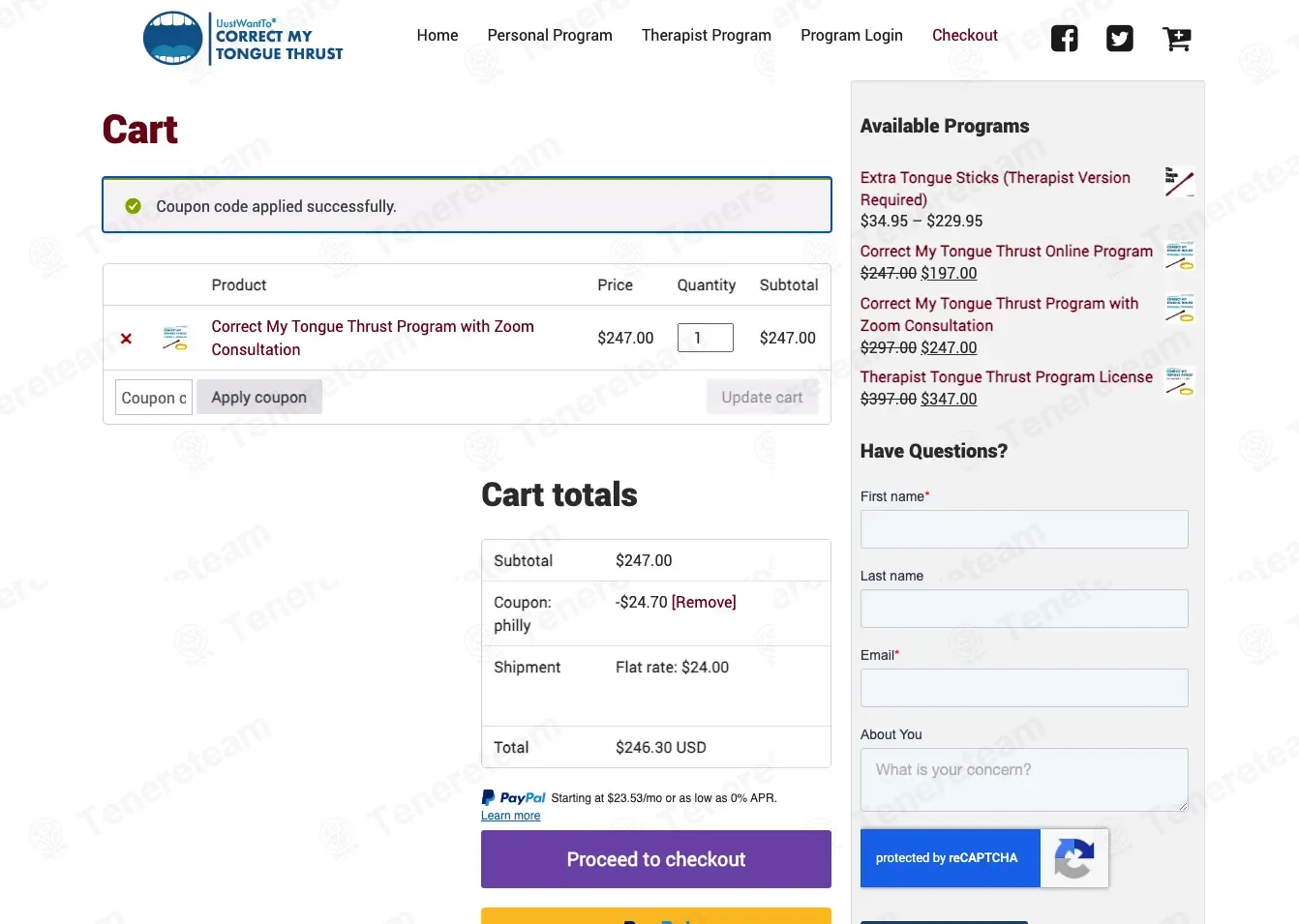Focus the First name input field
Image resolution: width=1299 pixels, height=924 pixels.
point(1024,529)
